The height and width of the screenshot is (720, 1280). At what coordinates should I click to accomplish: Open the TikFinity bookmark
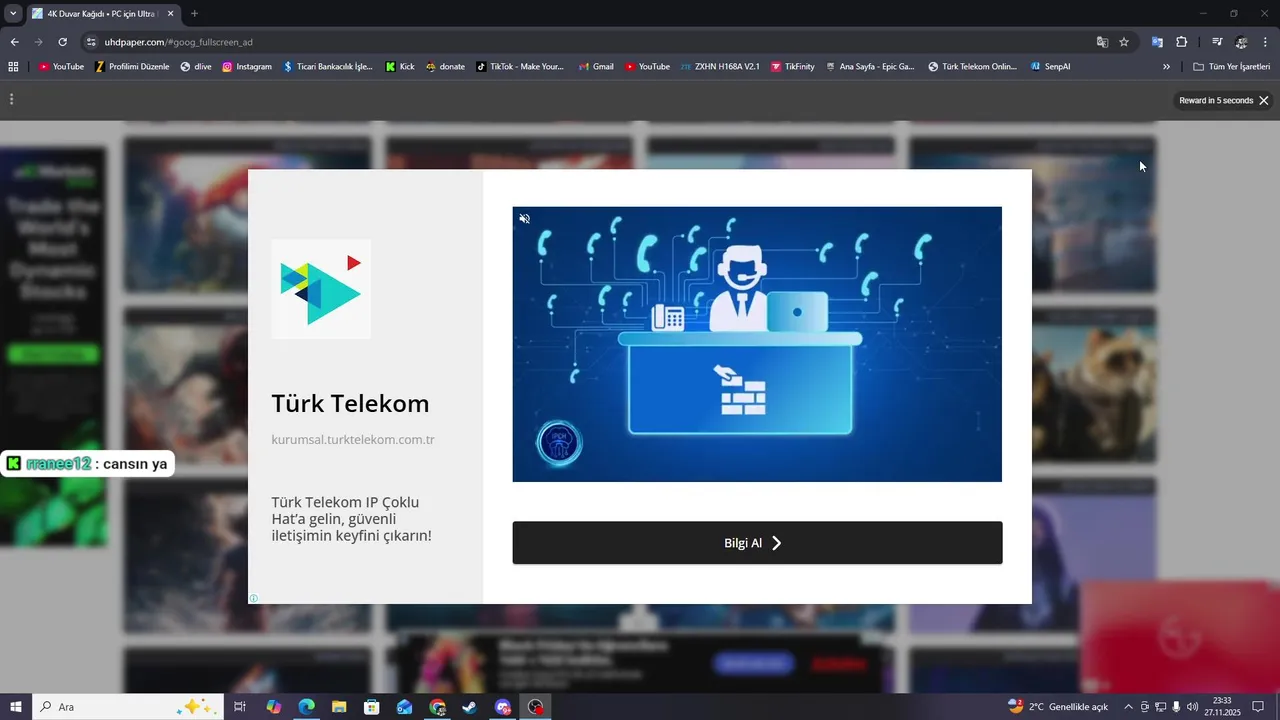click(x=793, y=67)
